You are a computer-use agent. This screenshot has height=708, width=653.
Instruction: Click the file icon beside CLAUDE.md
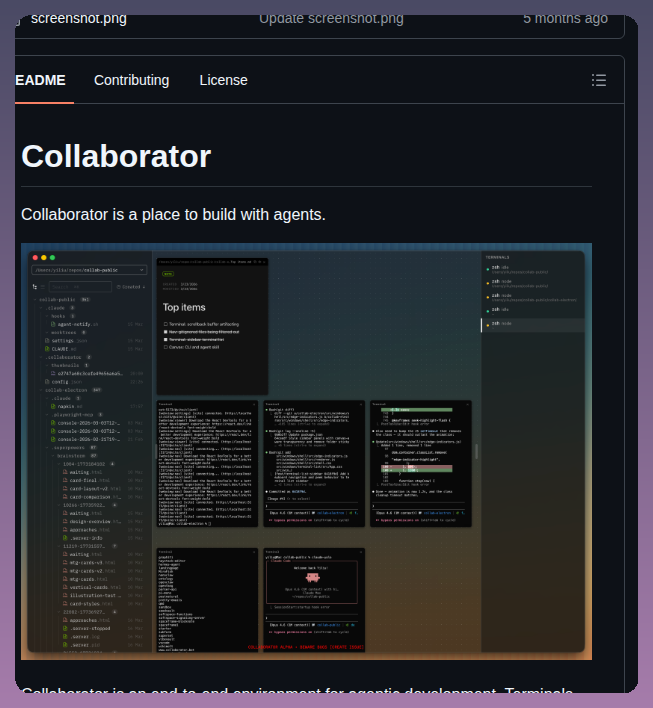pyautogui.click(x=47, y=349)
